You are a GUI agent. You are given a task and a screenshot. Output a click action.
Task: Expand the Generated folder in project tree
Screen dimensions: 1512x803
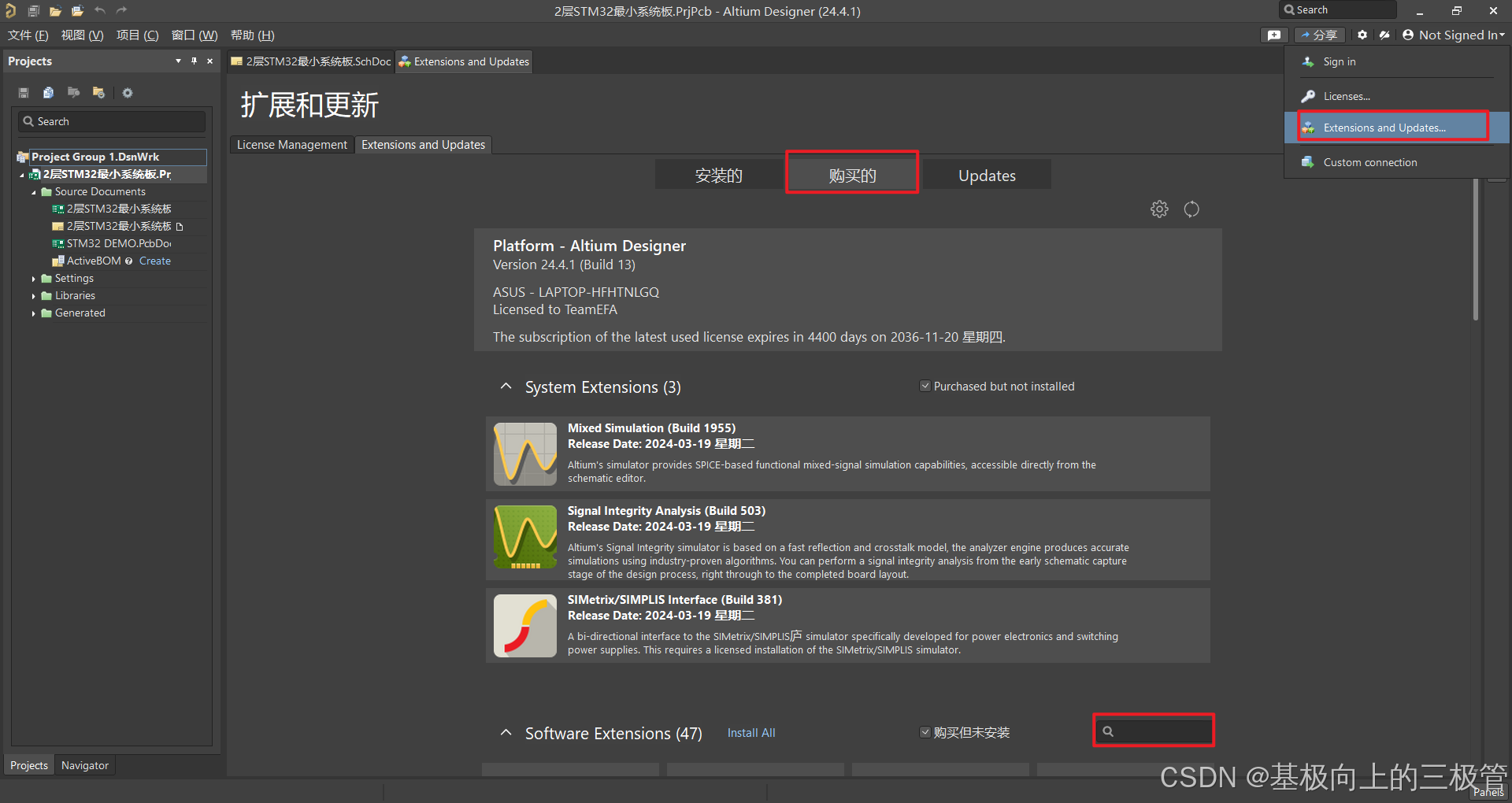click(x=34, y=313)
